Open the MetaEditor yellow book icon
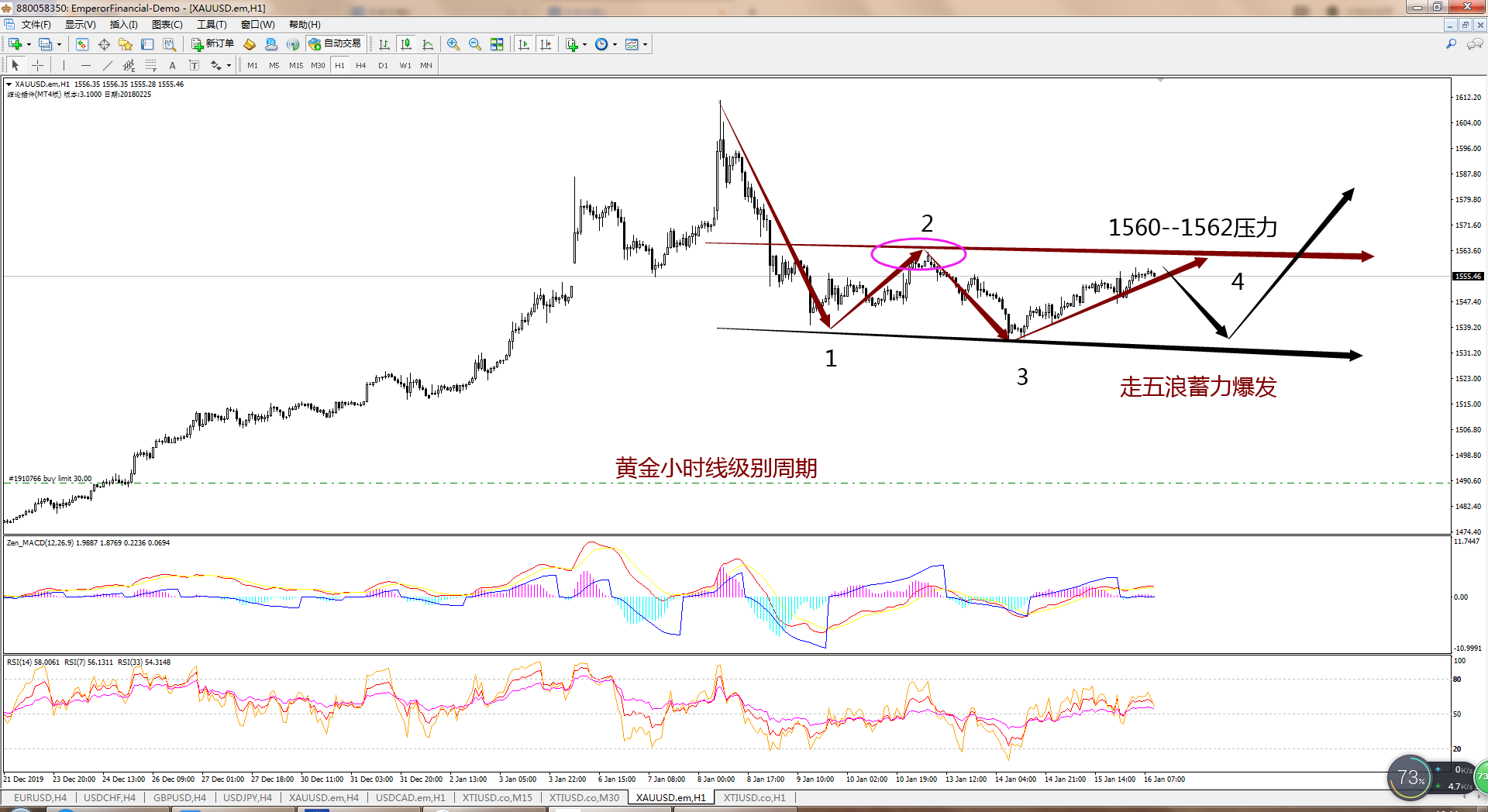 tap(250, 44)
